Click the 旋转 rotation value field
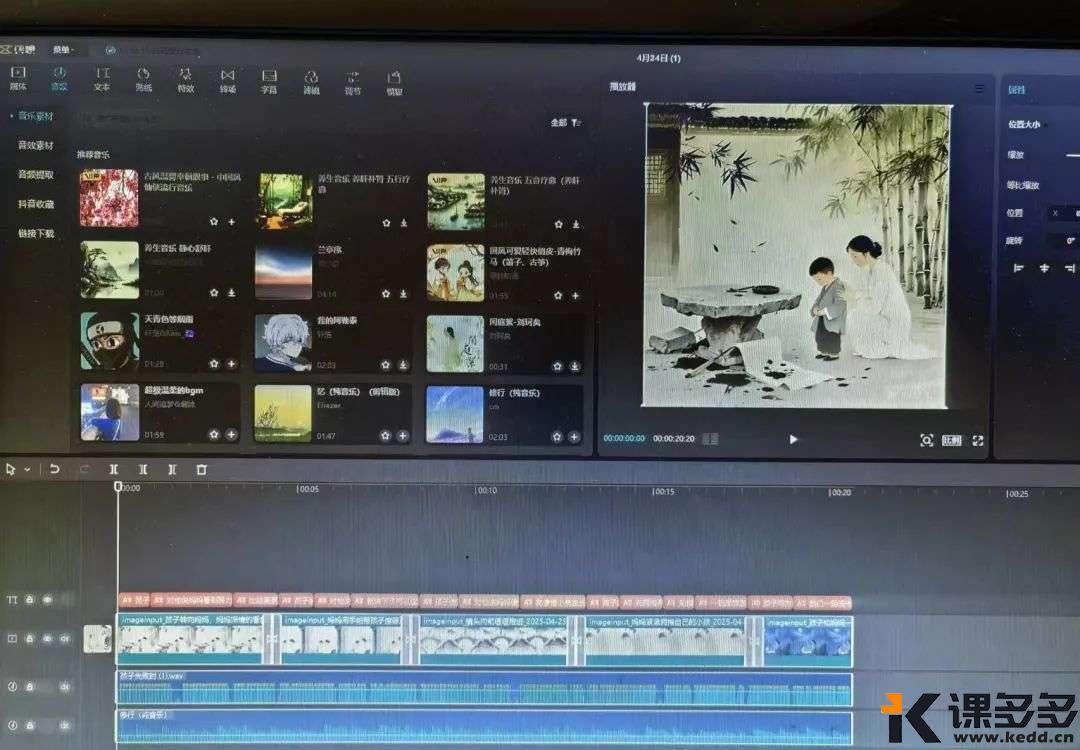 [1063, 240]
